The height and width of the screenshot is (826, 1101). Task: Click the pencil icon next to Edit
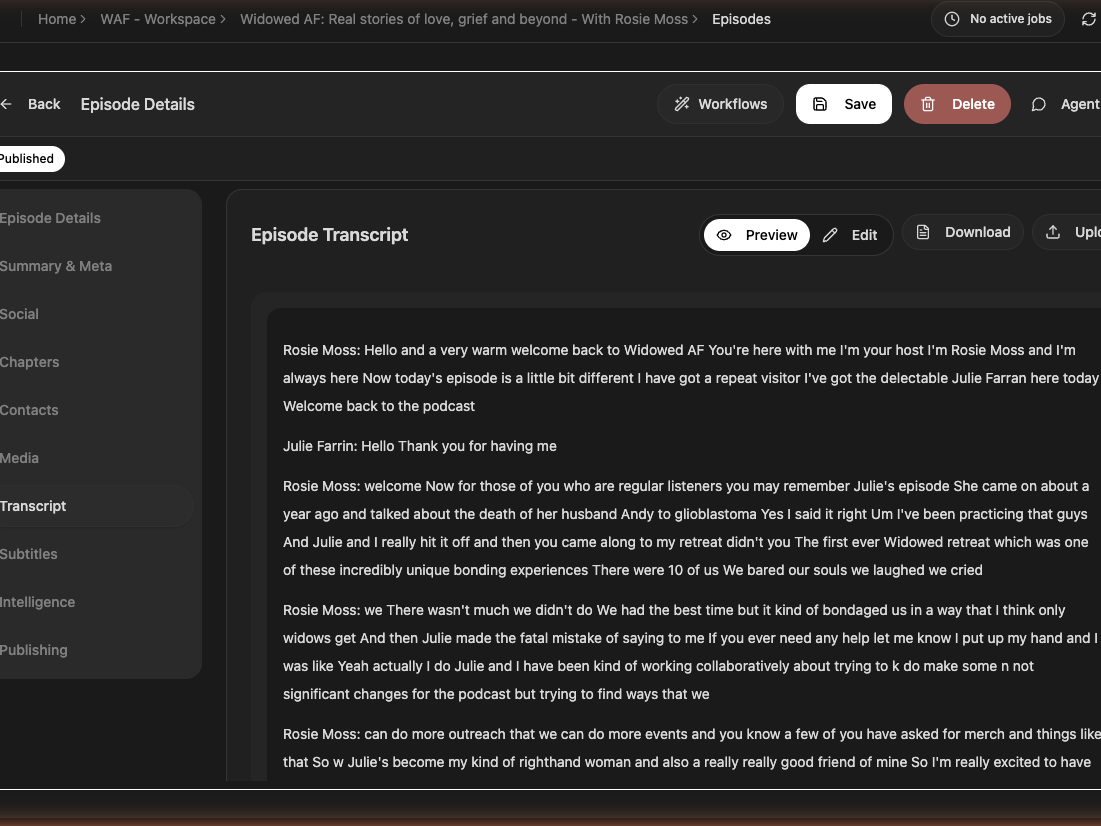(x=830, y=235)
